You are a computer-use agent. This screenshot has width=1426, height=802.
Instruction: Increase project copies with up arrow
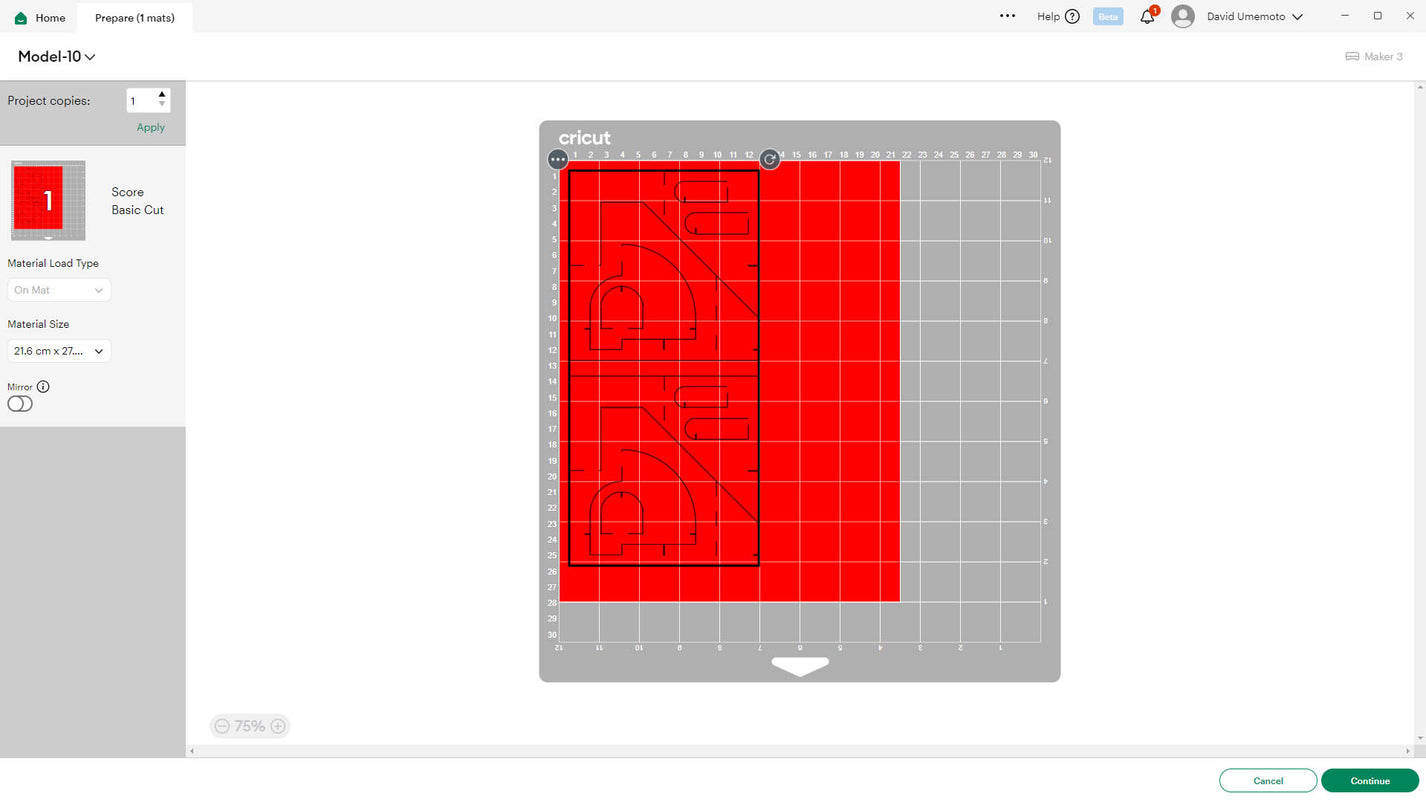(162, 95)
